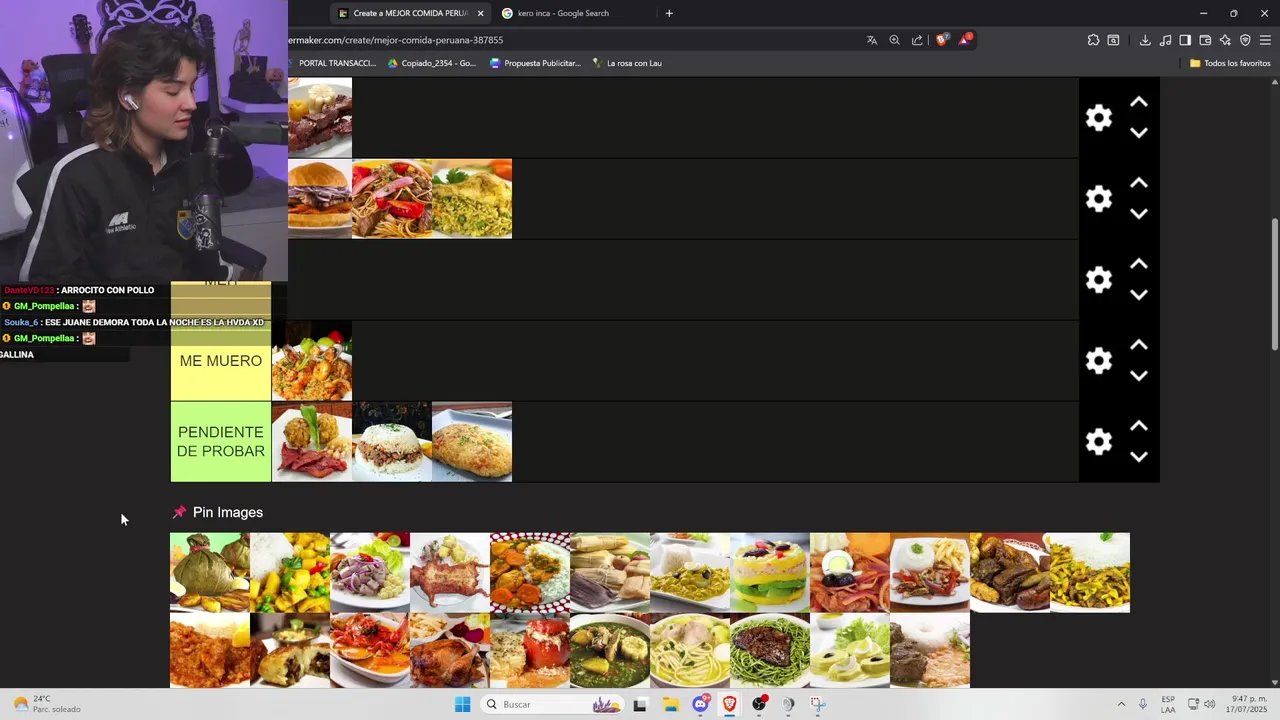Open File Explorer from taskbar

(x=670, y=704)
